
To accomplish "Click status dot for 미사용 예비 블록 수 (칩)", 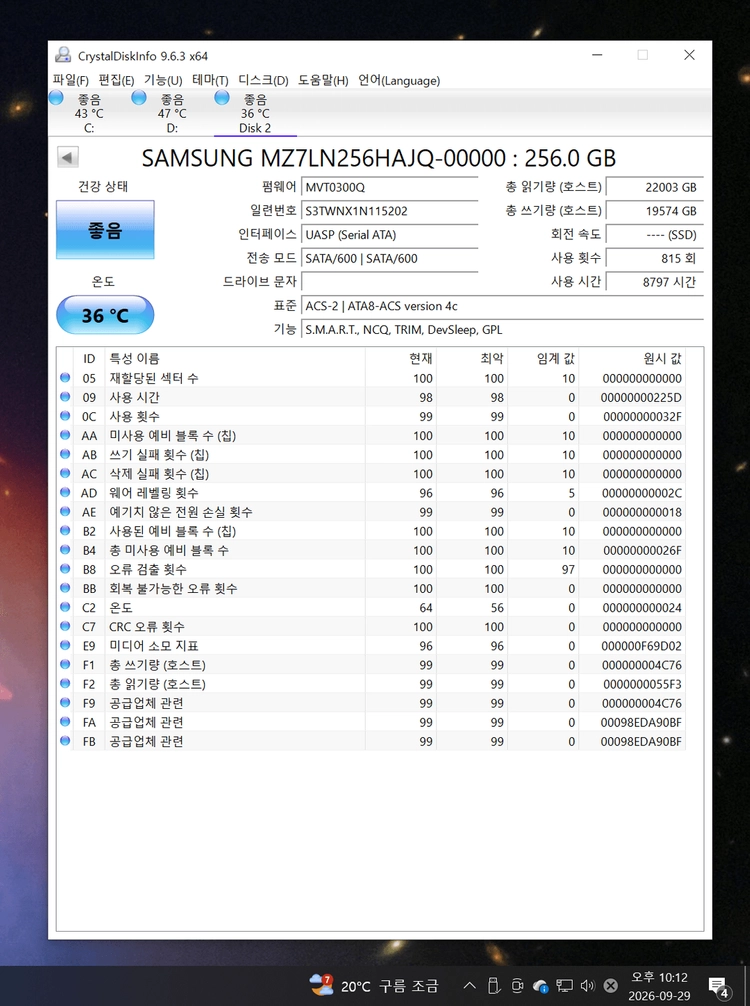I will point(65,435).
